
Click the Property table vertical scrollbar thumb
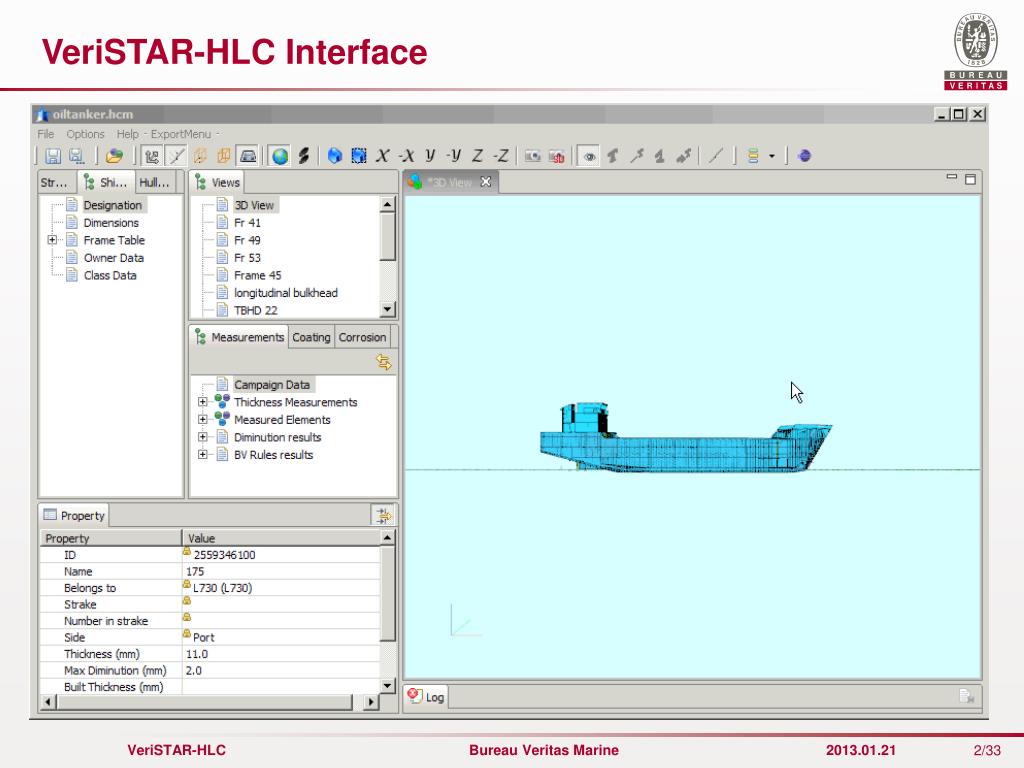(387, 594)
